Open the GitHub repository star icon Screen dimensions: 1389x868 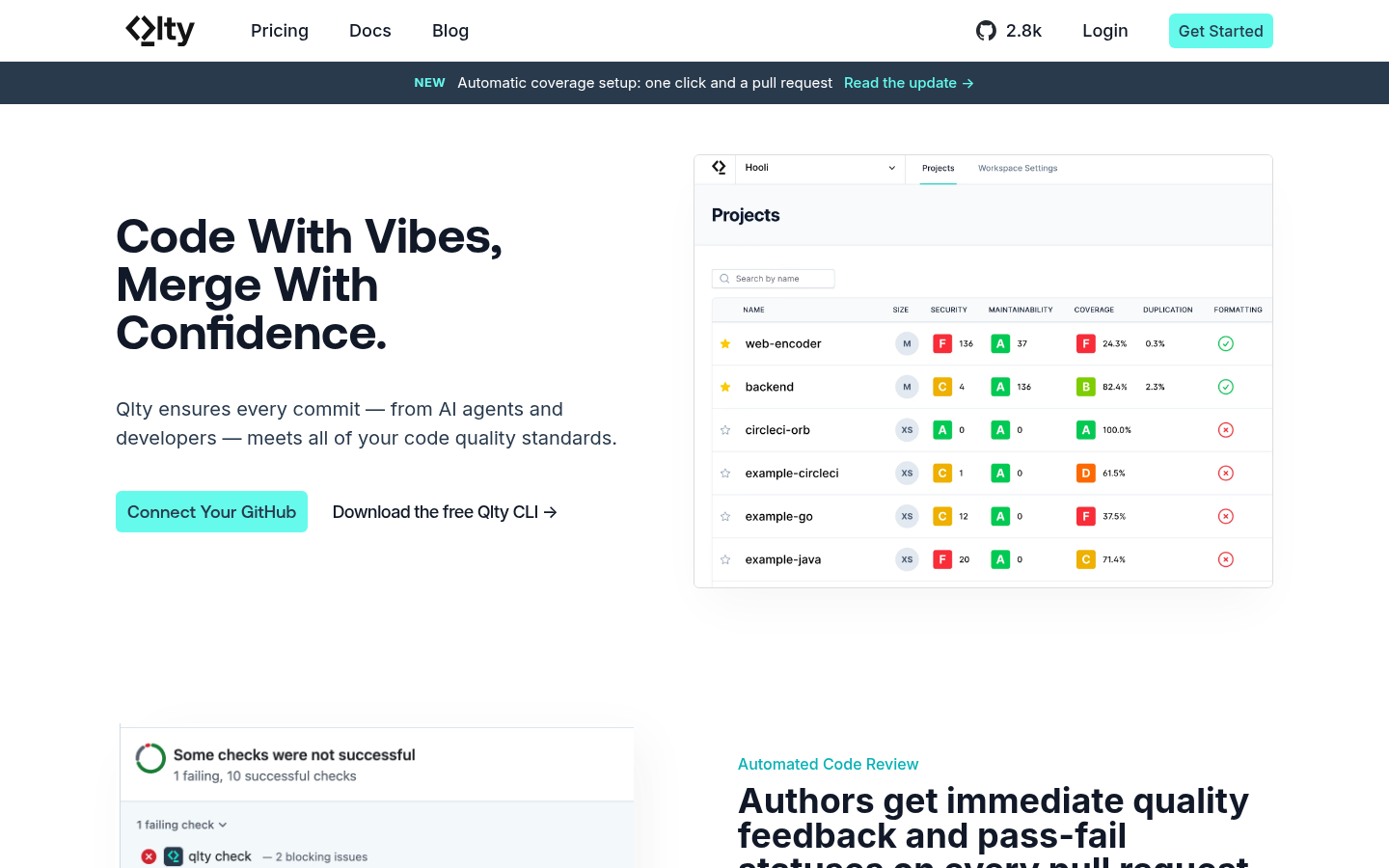986,31
